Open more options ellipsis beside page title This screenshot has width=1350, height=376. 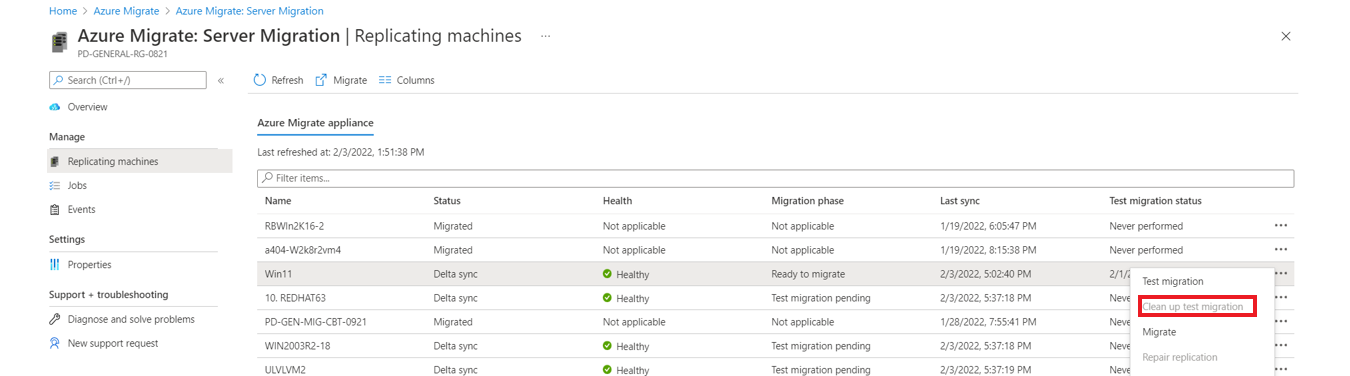[x=546, y=36]
